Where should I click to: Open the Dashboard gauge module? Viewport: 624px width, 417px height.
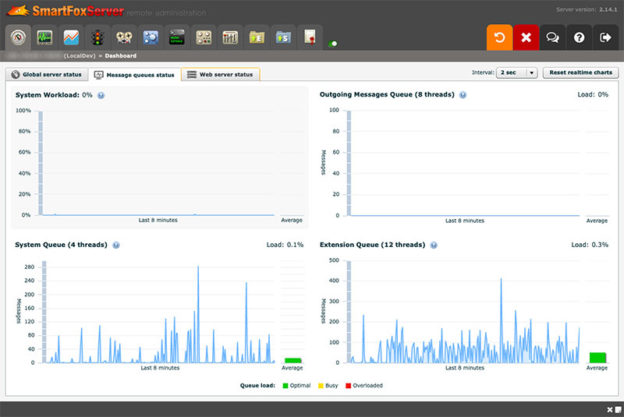(x=18, y=37)
